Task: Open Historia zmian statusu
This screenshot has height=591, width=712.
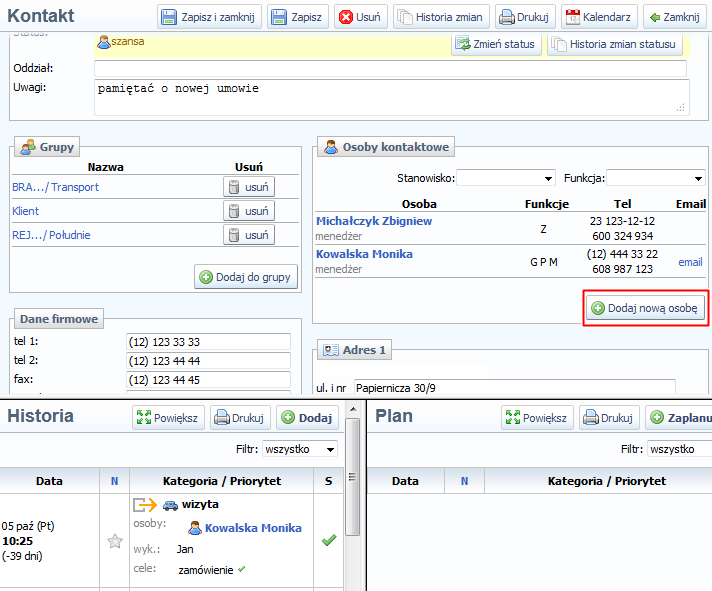Action: coord(615,44)
